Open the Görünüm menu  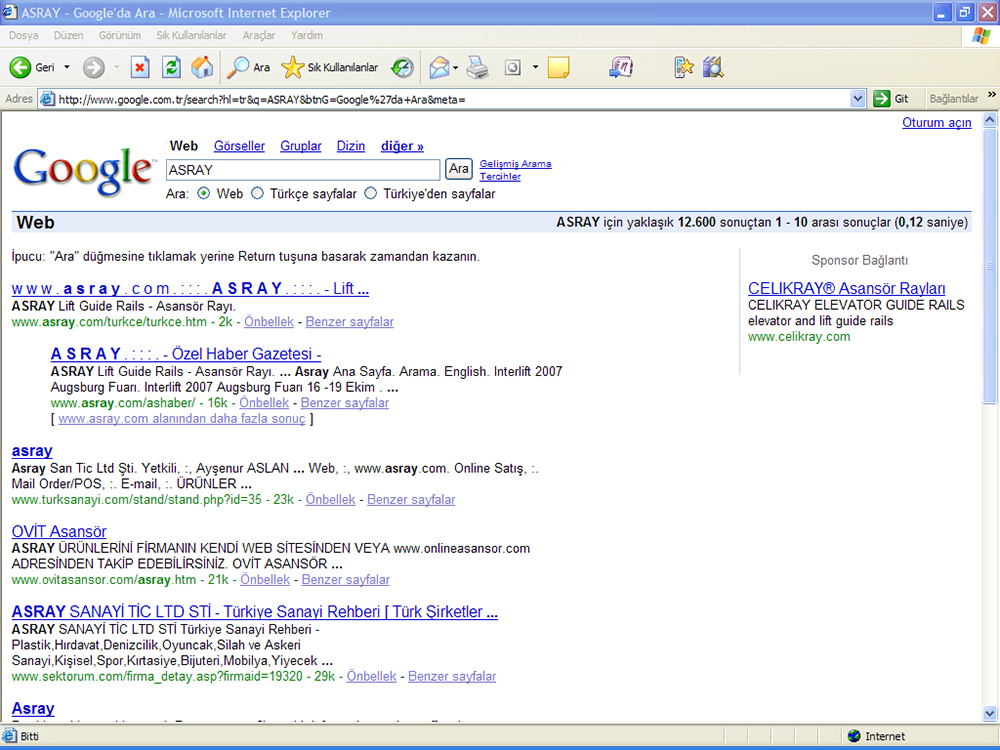[119, 35]
